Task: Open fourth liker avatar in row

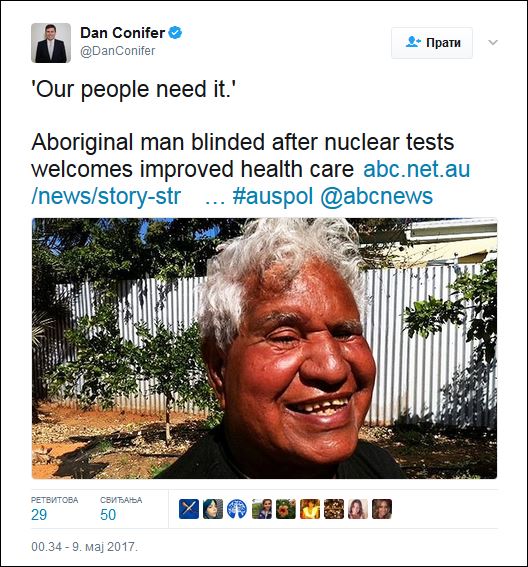Action: [261, 509]
